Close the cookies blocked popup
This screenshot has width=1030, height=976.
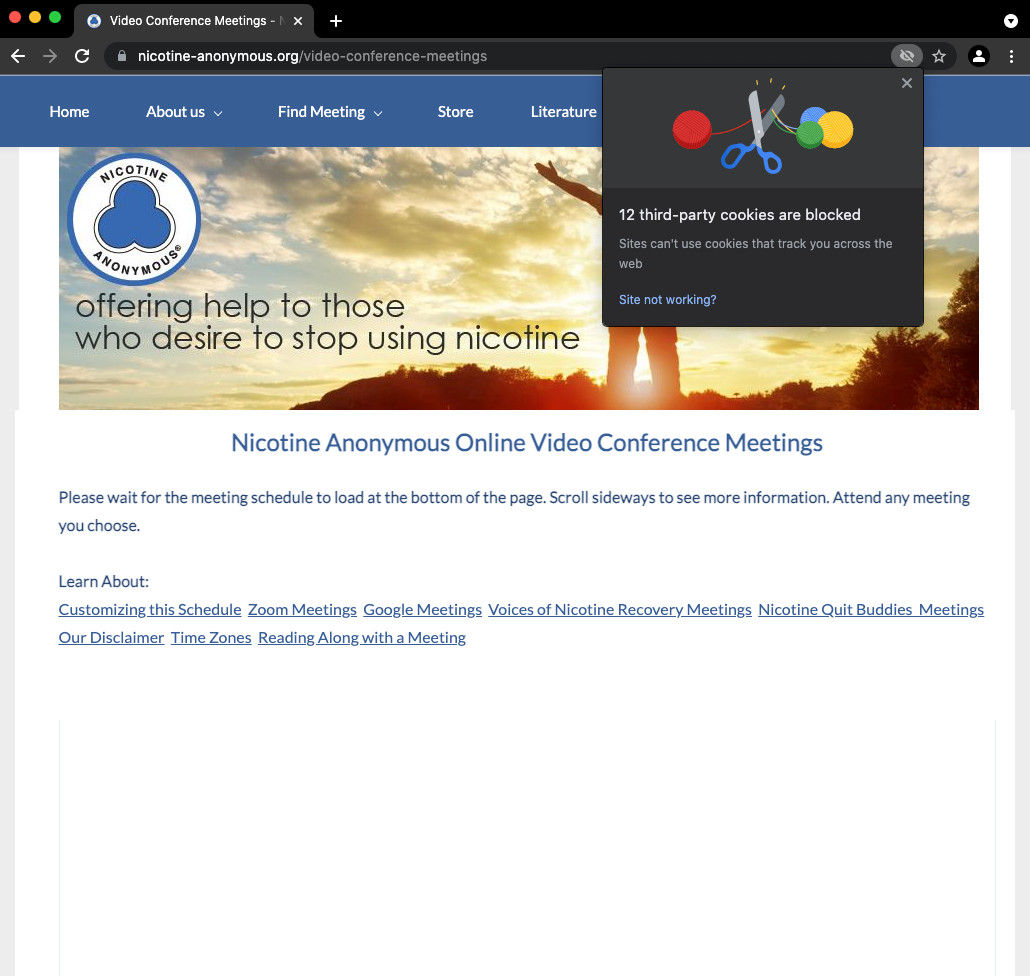point(907,83)
